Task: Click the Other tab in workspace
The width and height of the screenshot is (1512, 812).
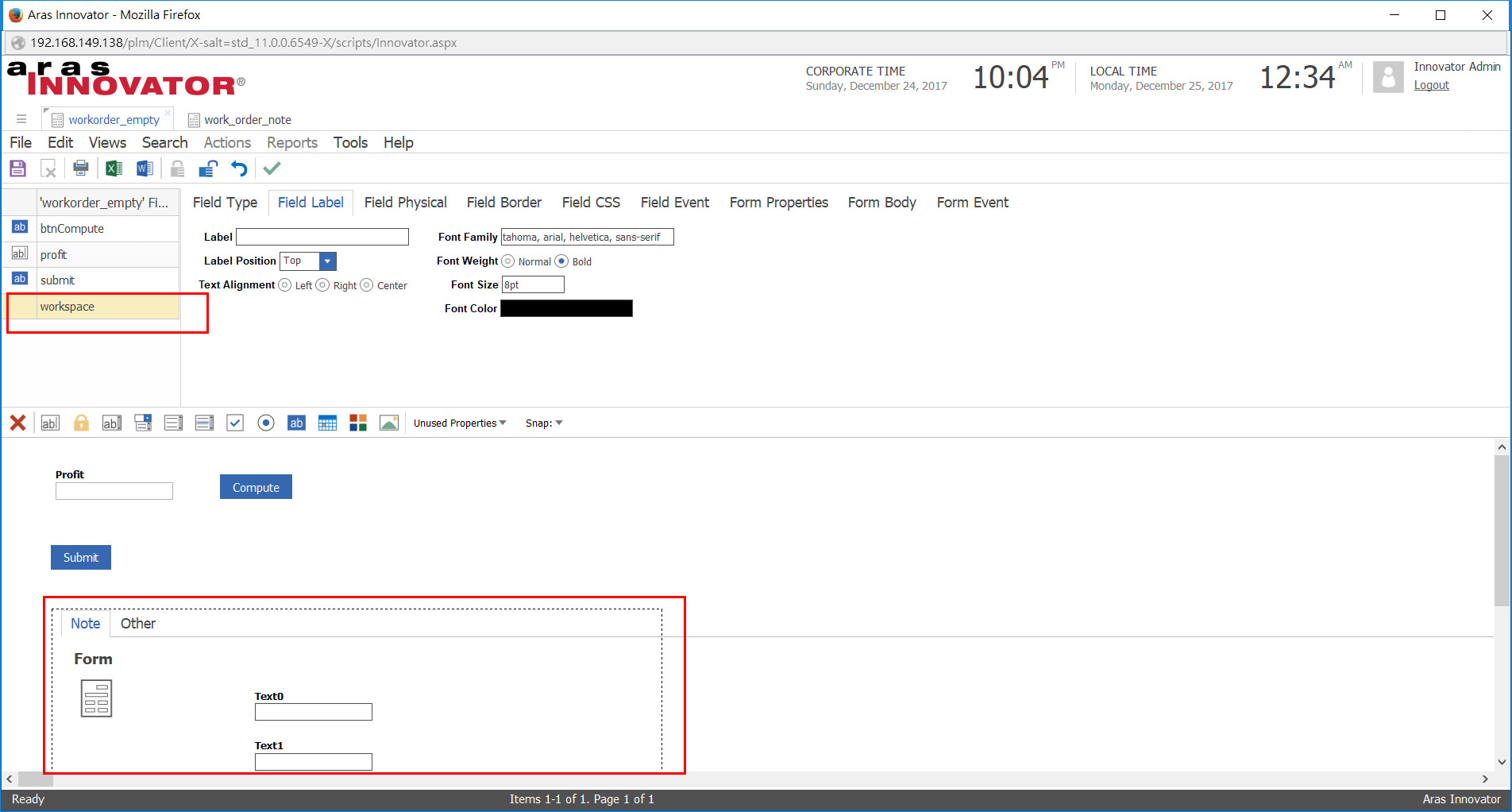Action: (x=138, y=624)
